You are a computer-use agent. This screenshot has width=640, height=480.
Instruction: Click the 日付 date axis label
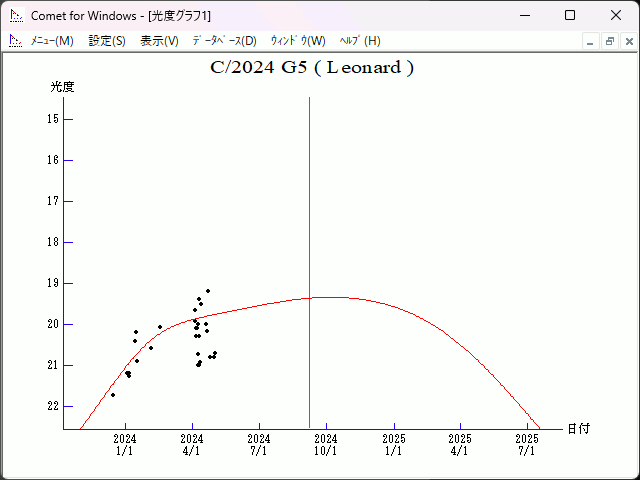tap(578, 428)
